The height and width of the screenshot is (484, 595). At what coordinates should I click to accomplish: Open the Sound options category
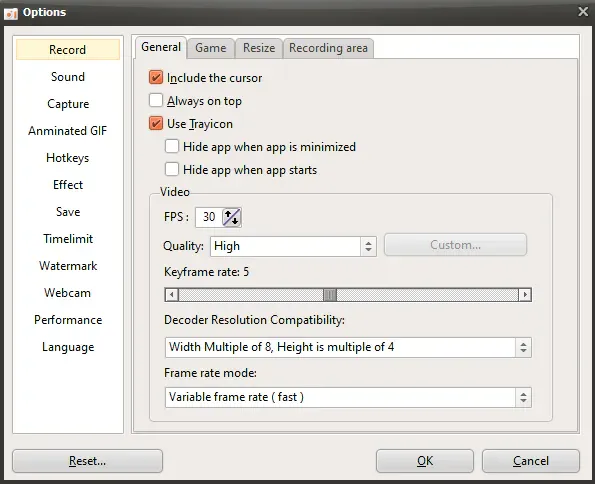pyautogui.click(x=68, y=77)
